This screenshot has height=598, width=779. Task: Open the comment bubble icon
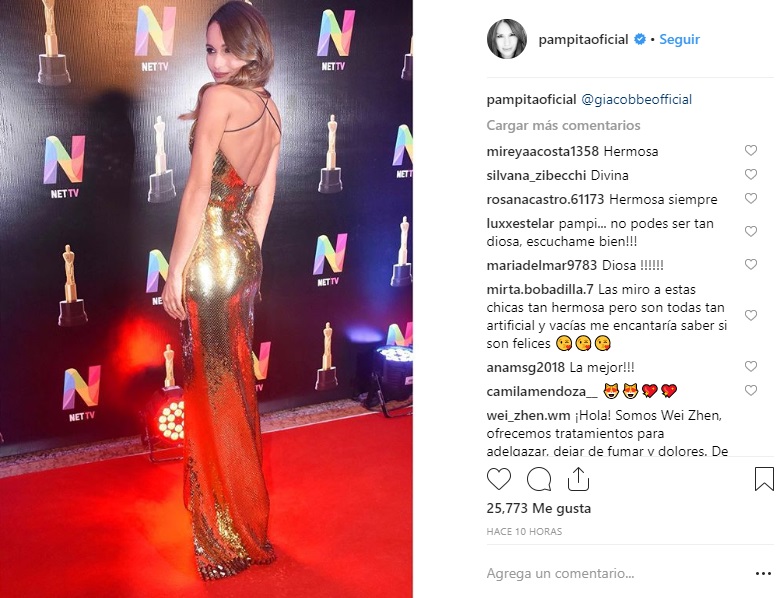click(x=539, y=479)
